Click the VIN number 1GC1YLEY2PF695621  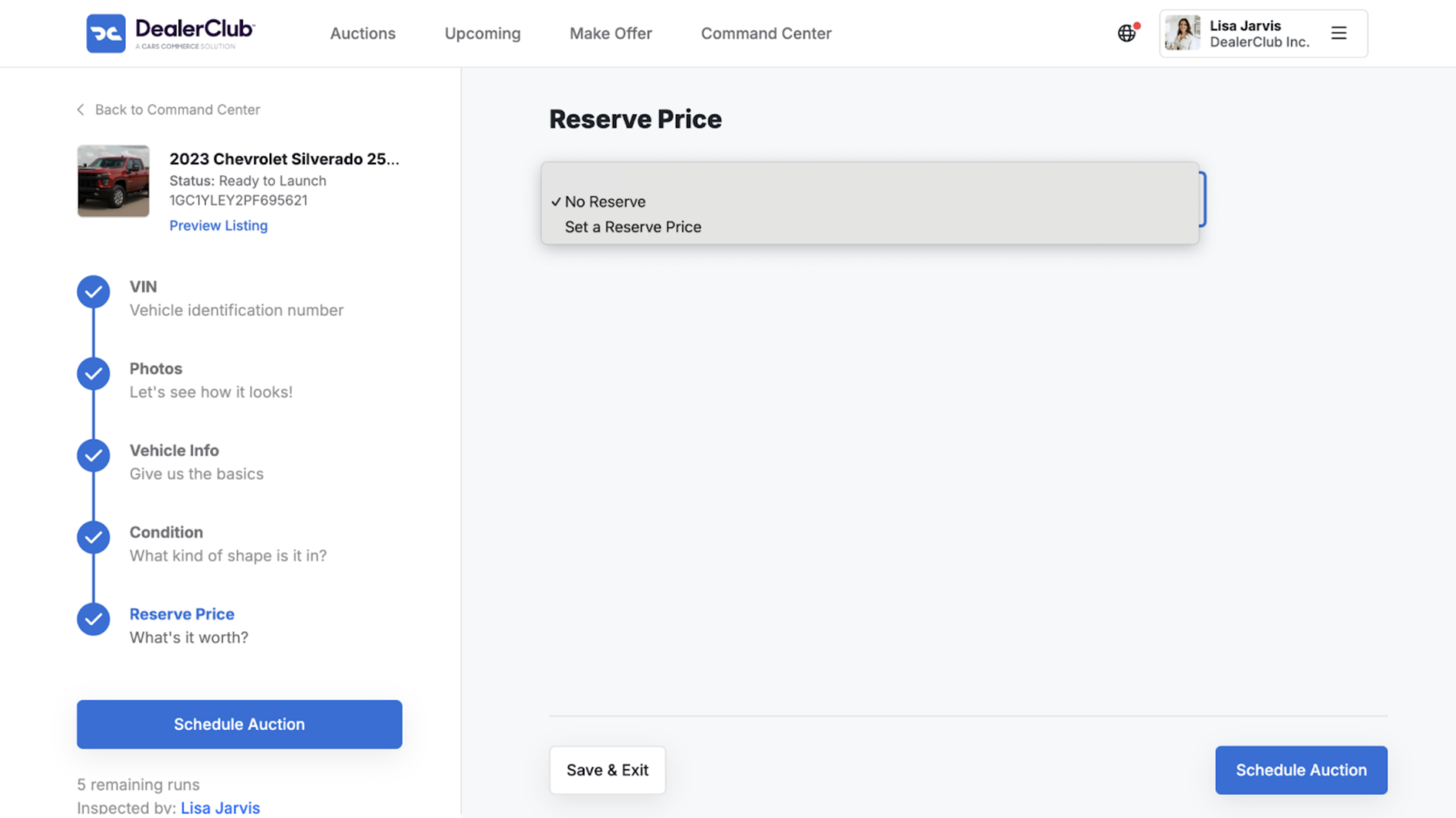tap(238, 200)
